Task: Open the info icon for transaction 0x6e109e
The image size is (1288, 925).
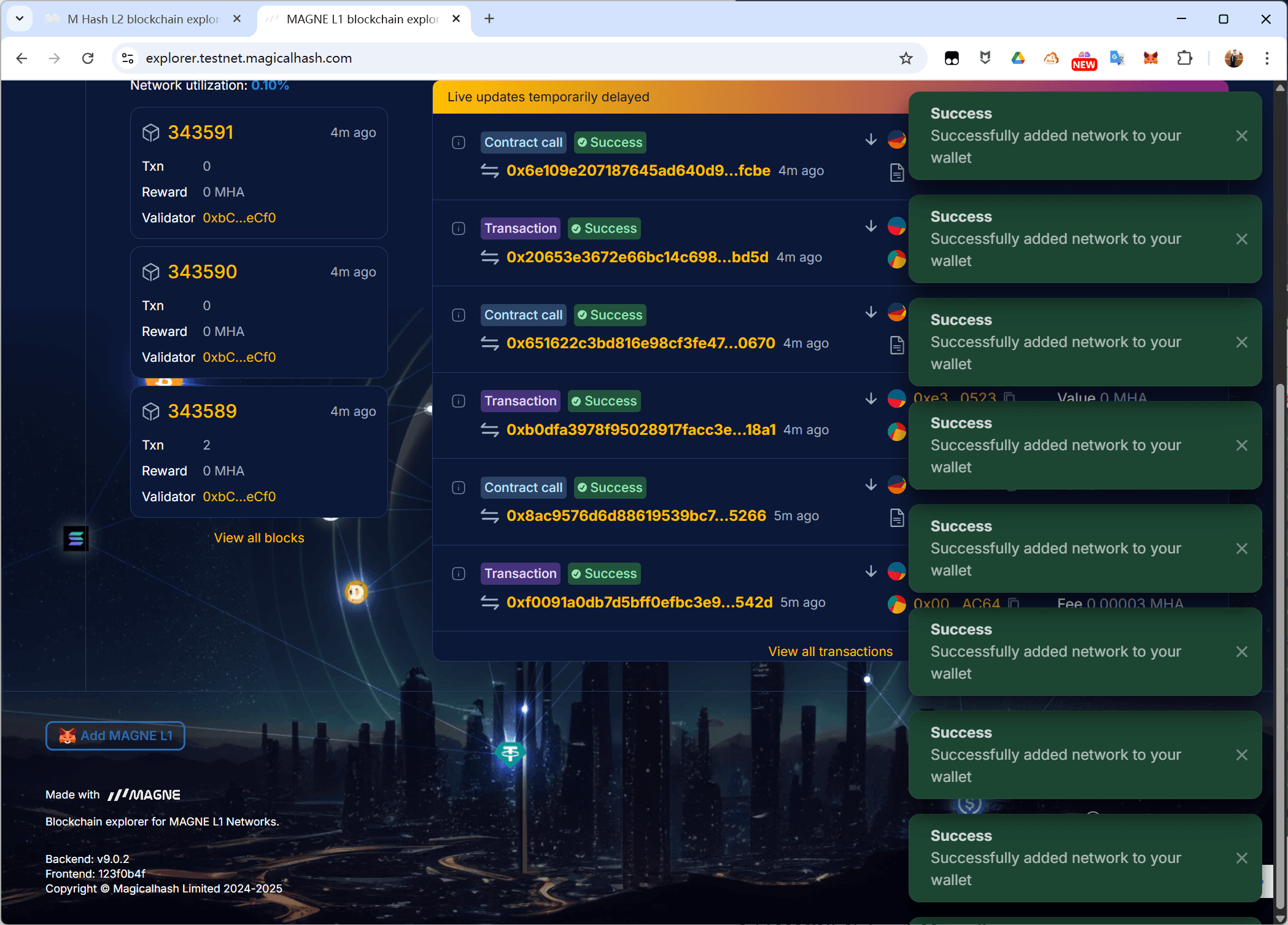Action: [x=459, y=142]
